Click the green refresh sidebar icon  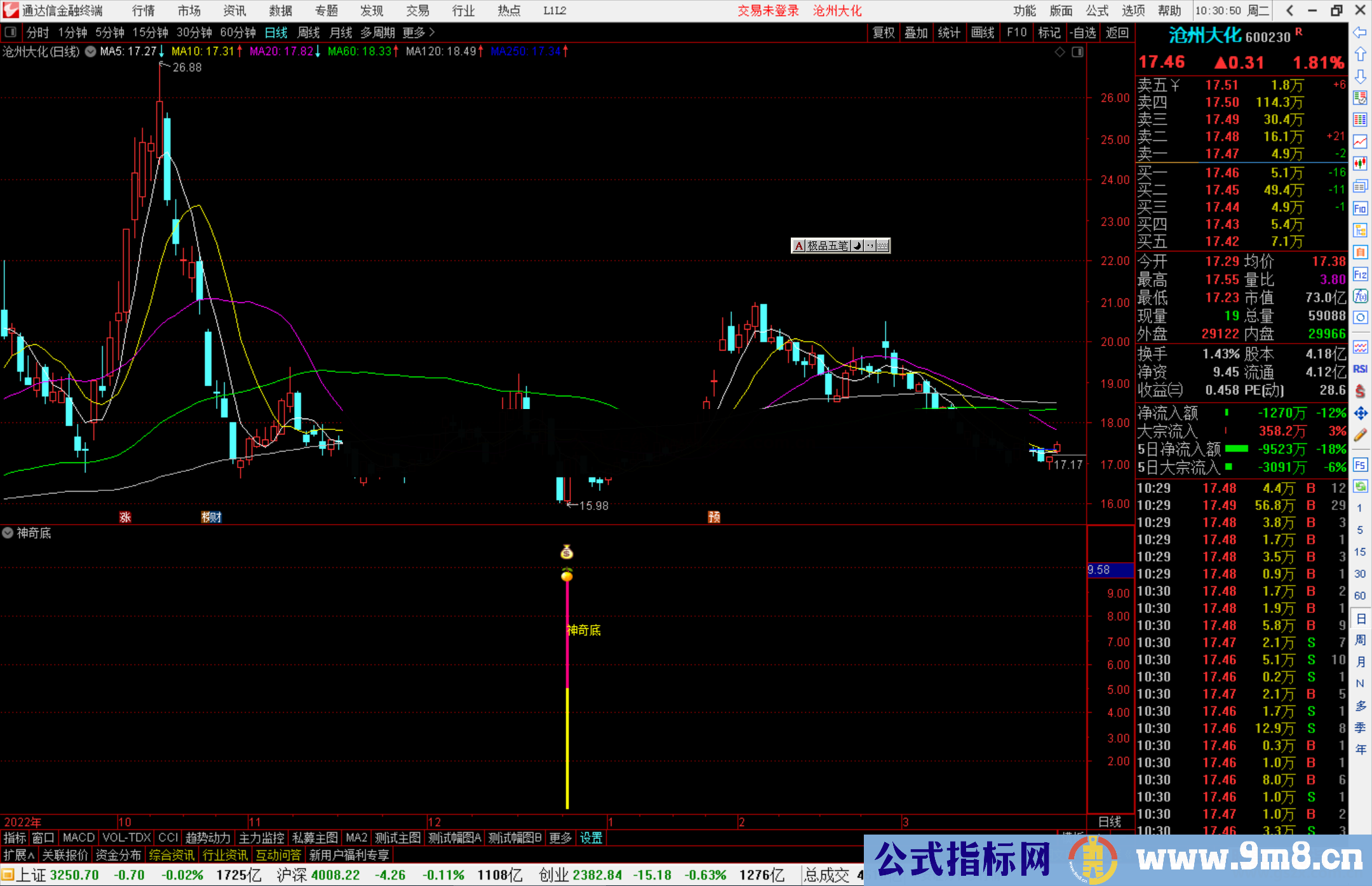(x=1360, y=487)
